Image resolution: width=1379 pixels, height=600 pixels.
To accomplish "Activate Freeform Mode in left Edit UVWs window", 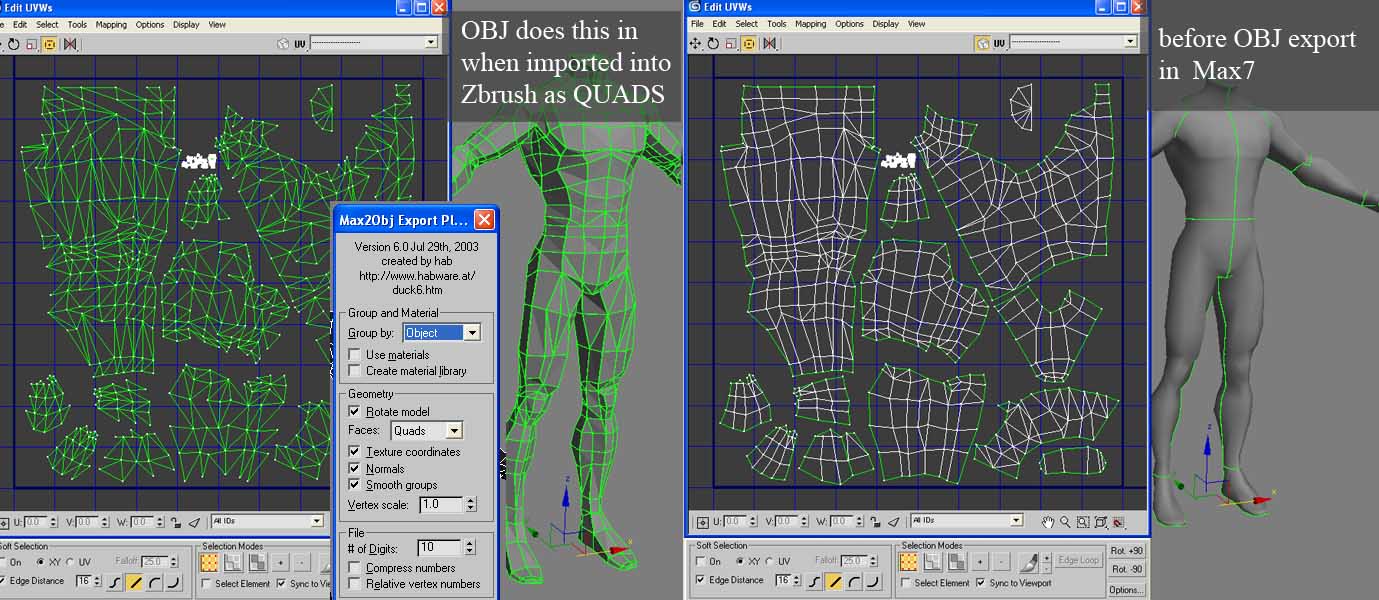I will [x=50, y=43].
